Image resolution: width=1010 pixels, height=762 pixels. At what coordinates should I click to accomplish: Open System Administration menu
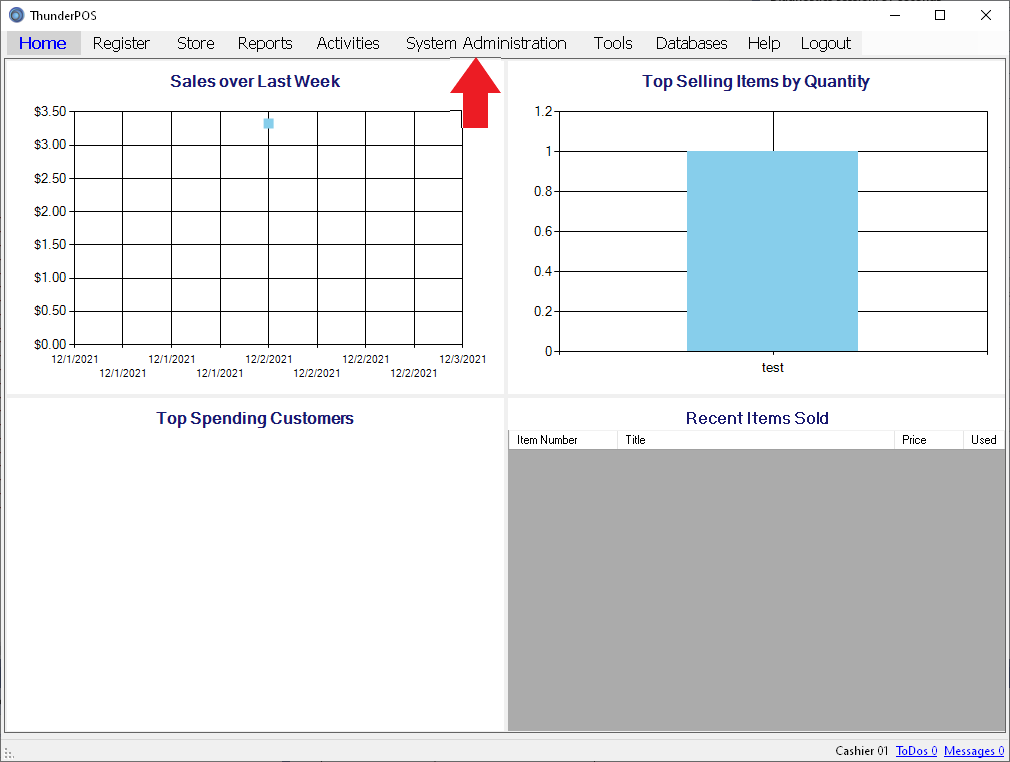486,43
